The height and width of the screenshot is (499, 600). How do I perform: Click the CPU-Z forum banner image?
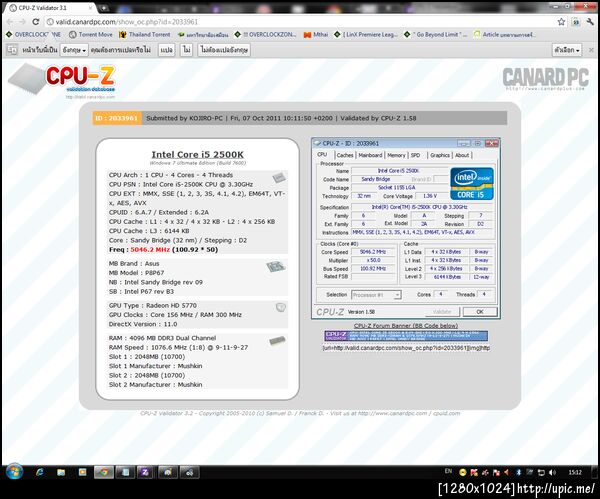click(406, 336)
